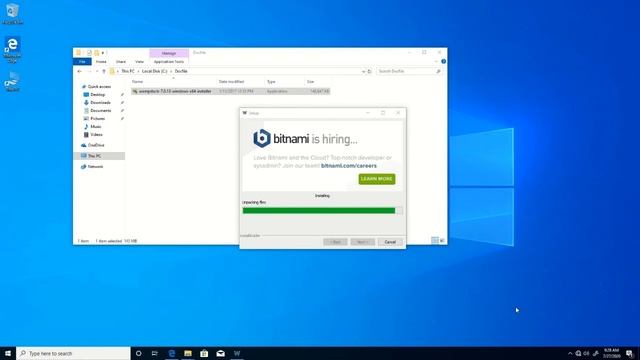Open Cortana from the taskbar
640x360 pixels.
[x=138, y=353]
